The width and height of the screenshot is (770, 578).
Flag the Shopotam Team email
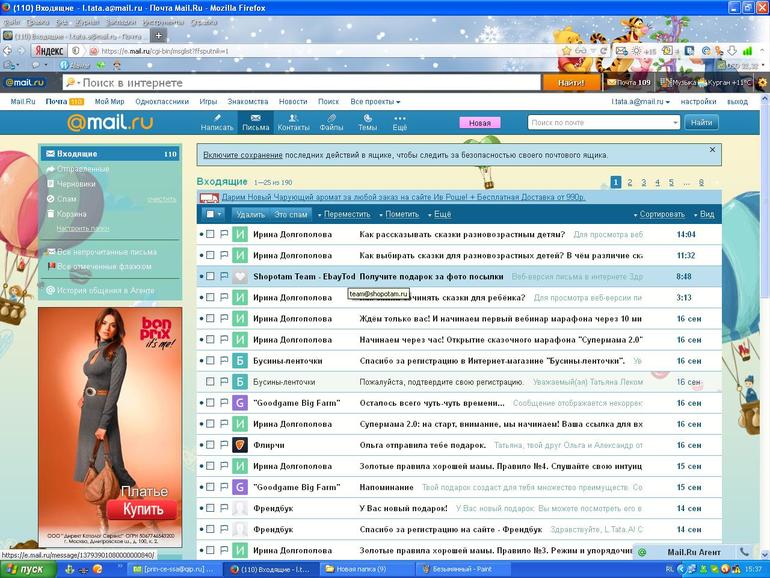224,276
